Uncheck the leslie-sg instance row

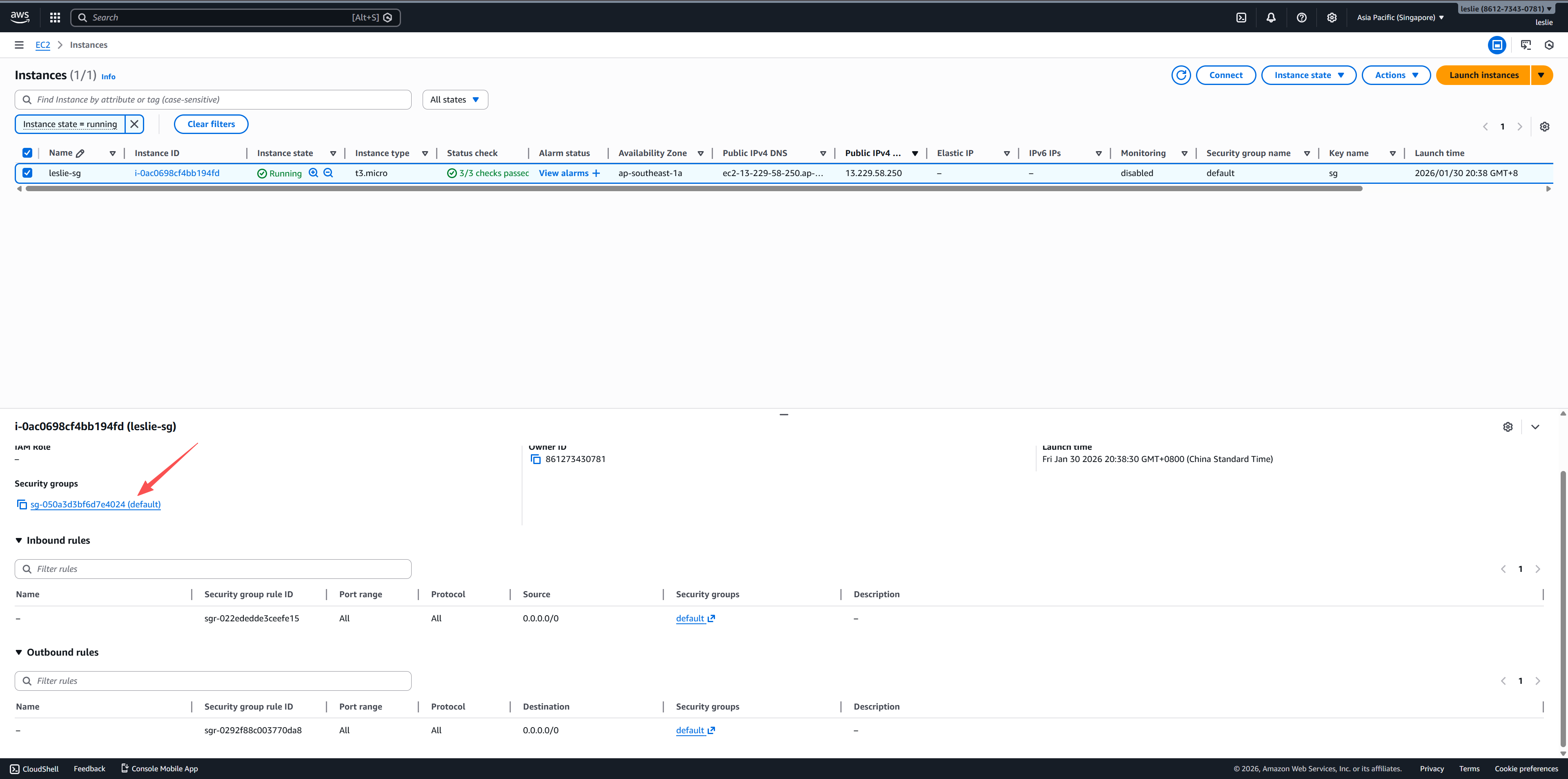tap(27, 173)
